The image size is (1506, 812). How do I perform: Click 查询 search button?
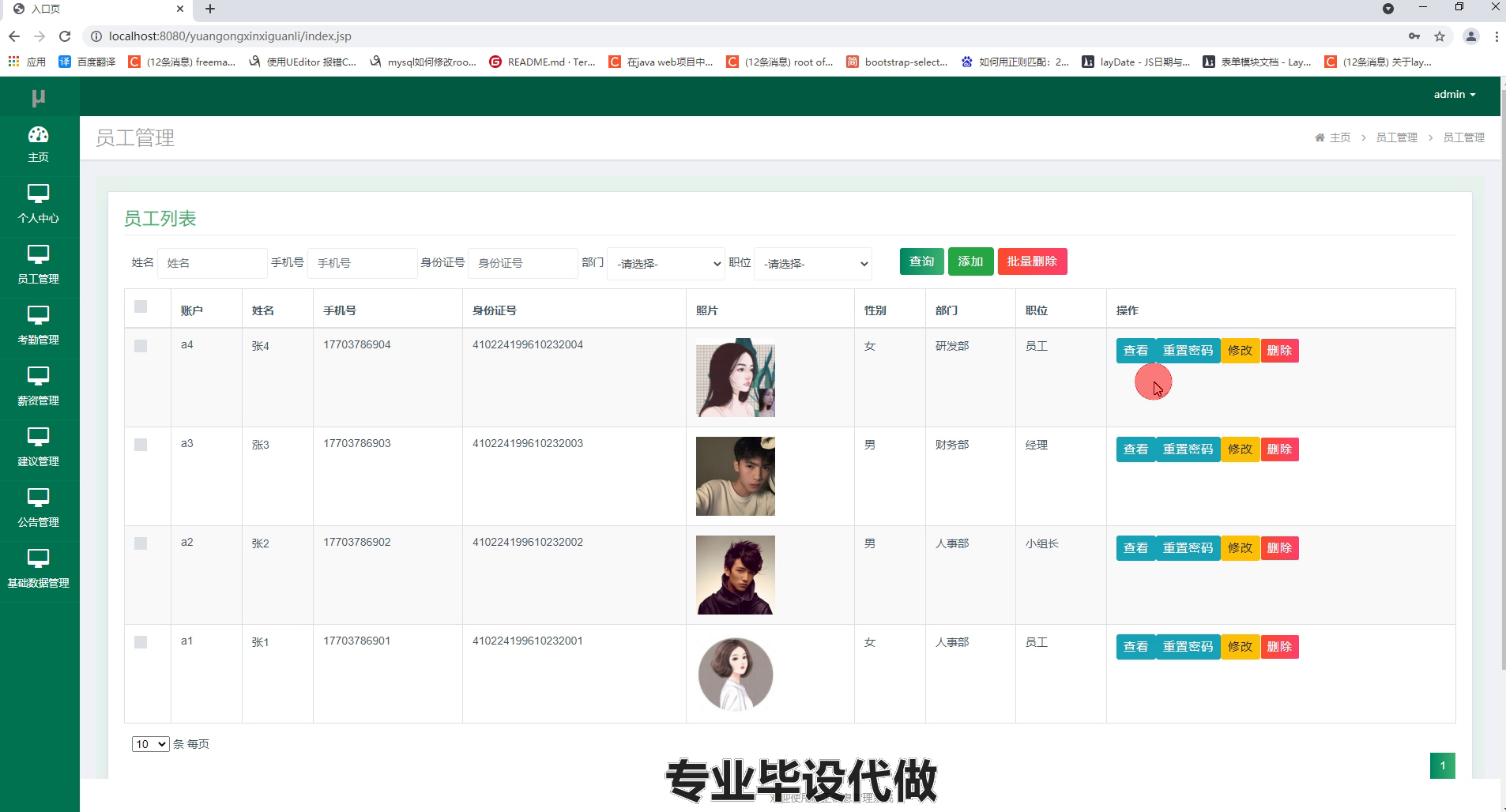[921, 261]
